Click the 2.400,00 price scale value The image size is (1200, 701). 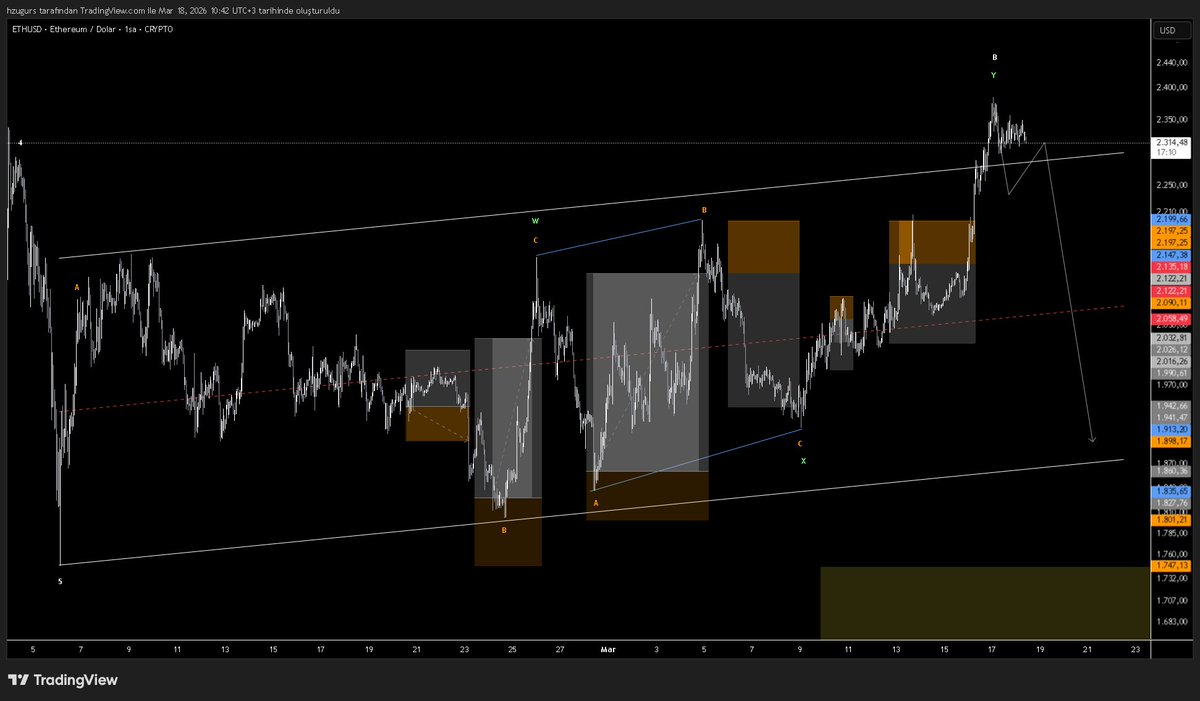pos(1170,88)
